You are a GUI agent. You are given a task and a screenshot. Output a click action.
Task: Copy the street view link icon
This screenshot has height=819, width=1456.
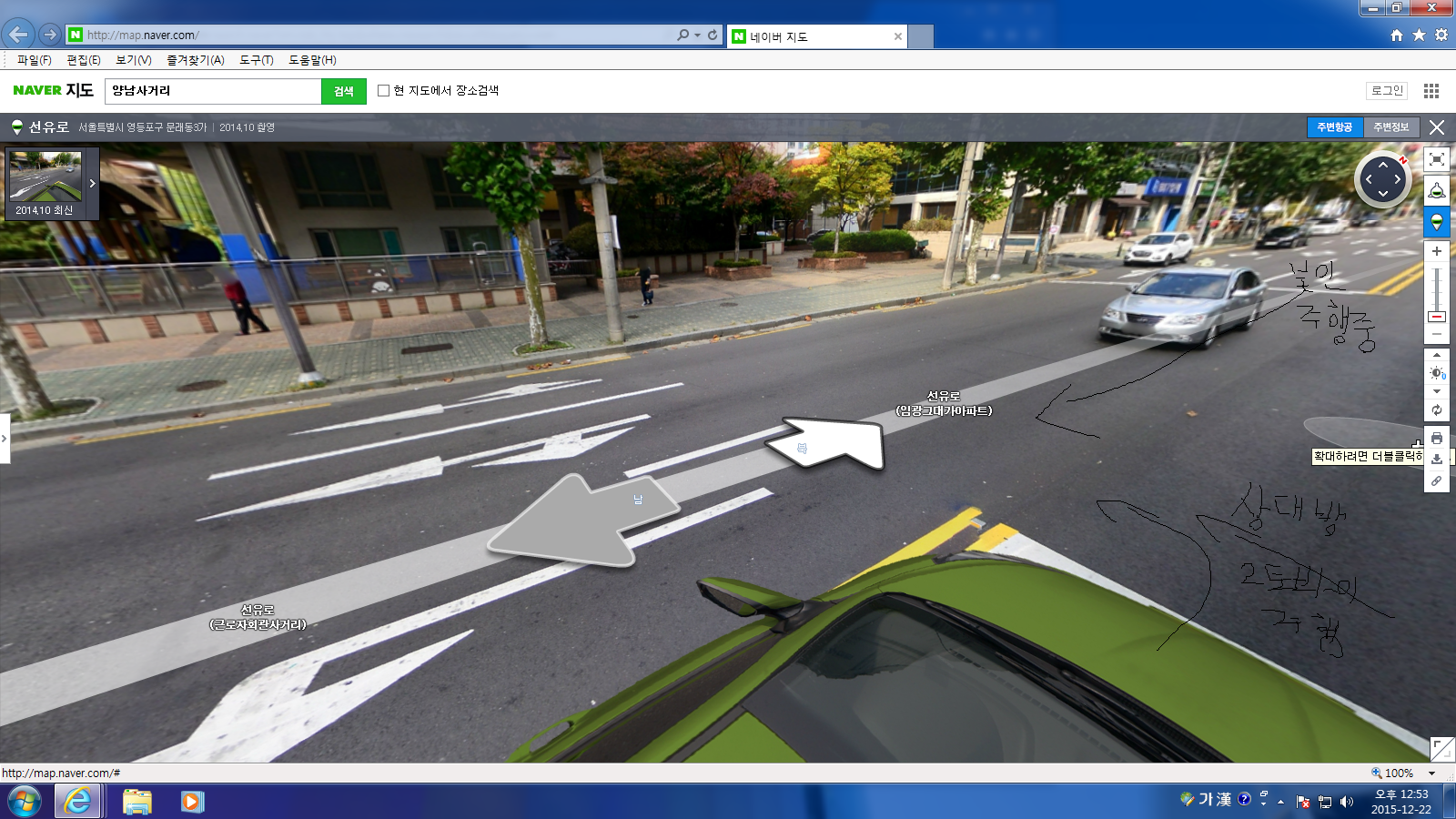tap(1436, 481)
